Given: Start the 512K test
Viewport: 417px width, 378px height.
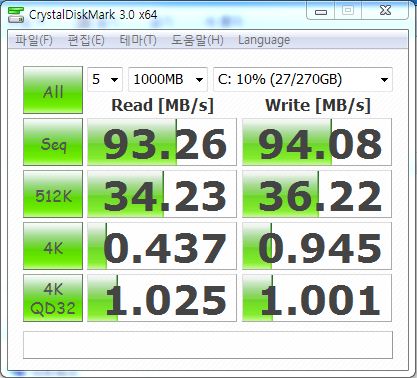Looking at the screenshot, I should 53,194.
